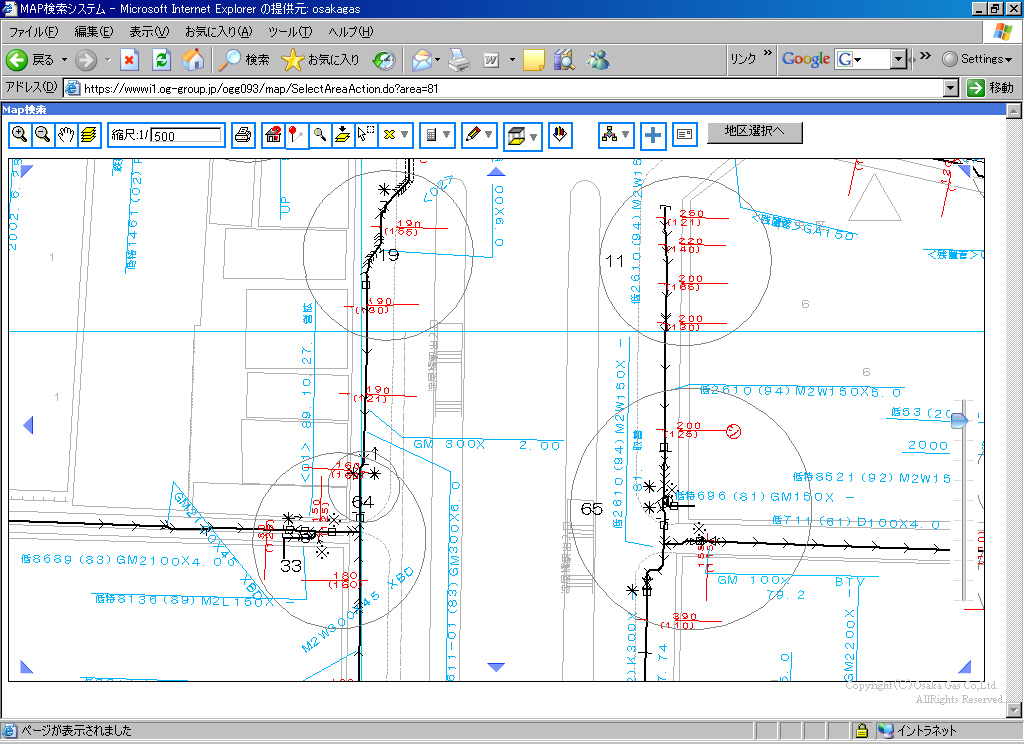Click the 地区選択へ button
The height and width of the screenshot is (744, 1024).
click(755, 132)
